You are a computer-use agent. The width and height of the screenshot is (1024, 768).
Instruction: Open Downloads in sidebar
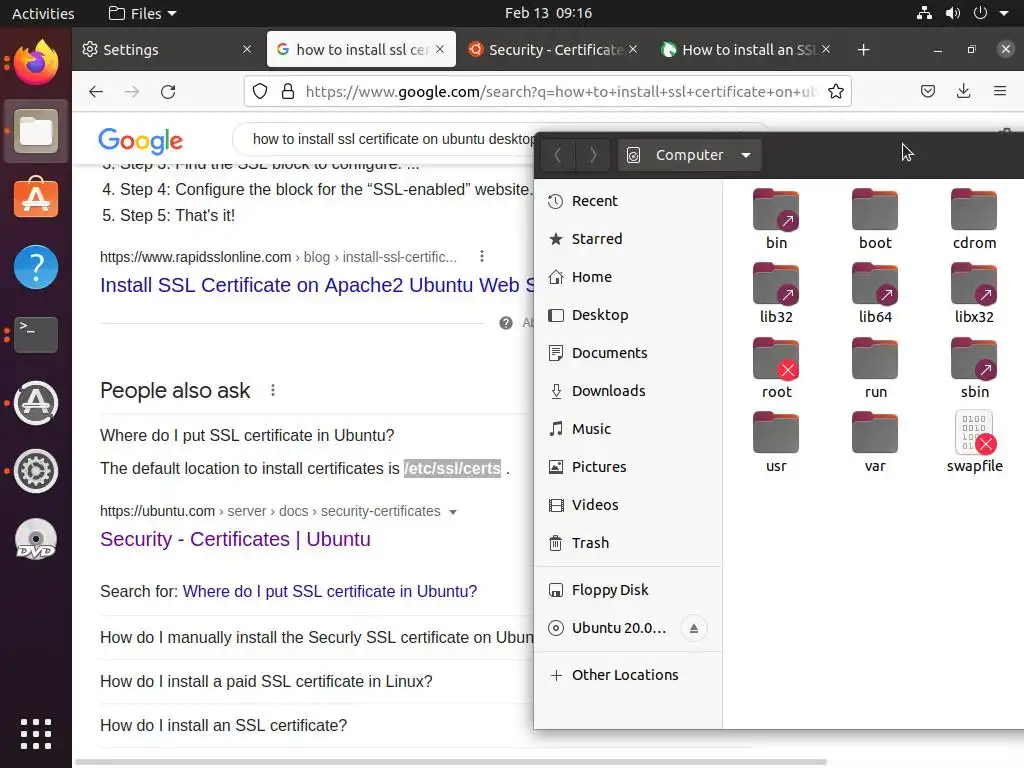point(628,391)
